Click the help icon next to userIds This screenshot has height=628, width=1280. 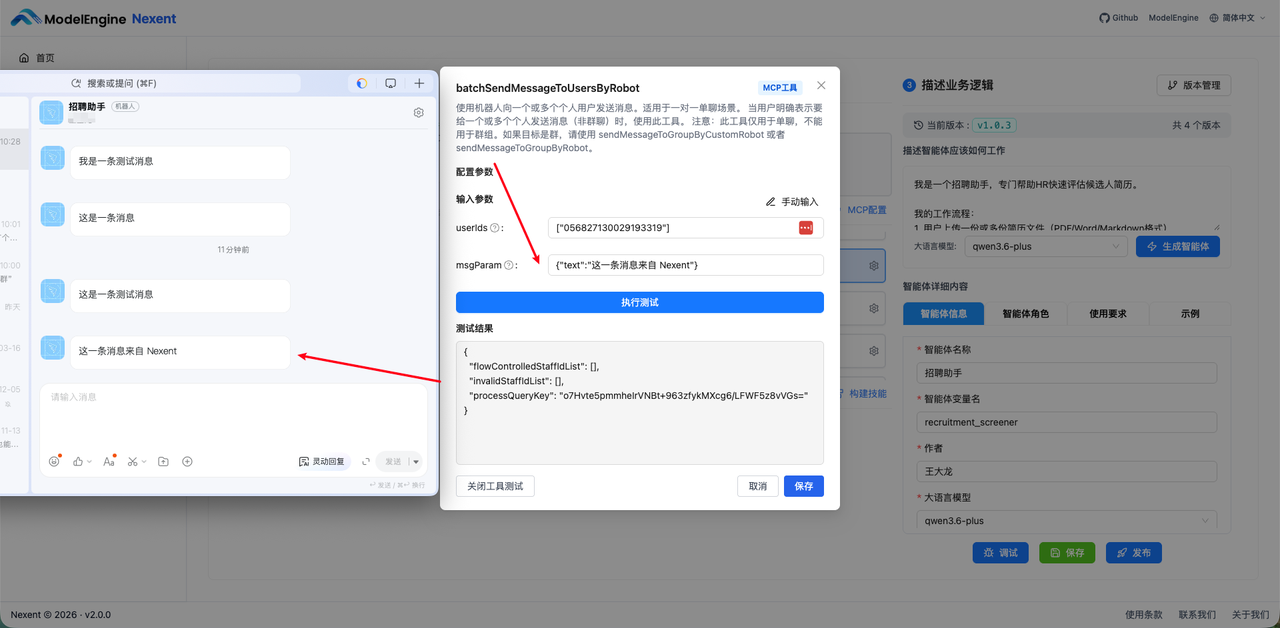click(495, 228)
